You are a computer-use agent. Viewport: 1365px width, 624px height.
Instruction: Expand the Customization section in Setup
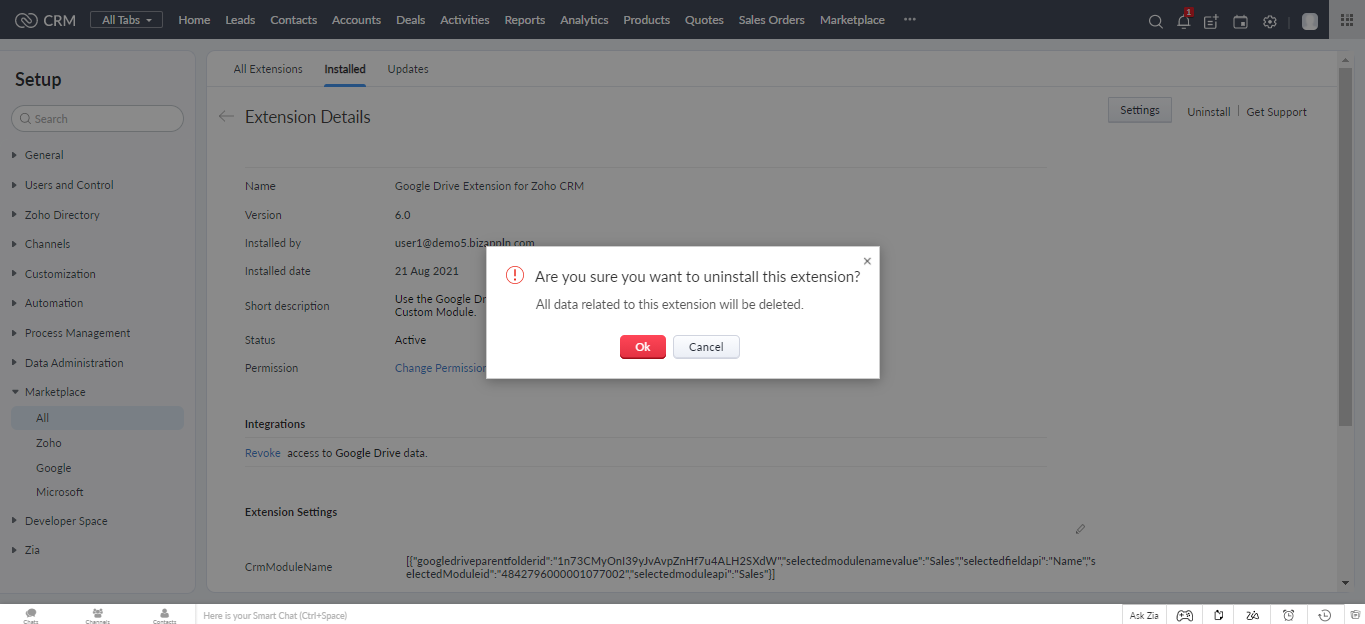[60, 274]
